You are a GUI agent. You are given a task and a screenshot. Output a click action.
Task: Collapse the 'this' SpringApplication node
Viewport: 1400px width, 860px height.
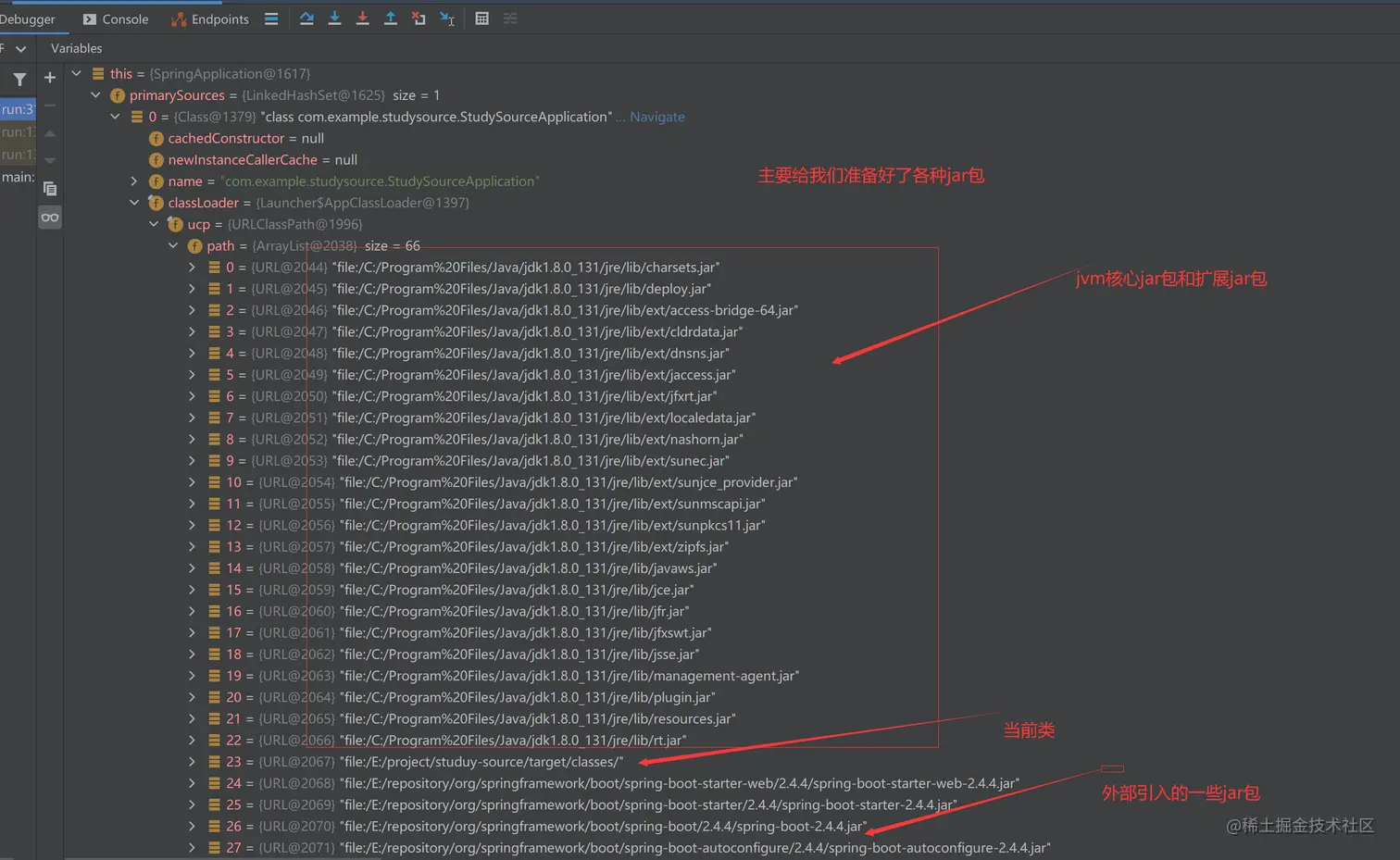coord(76,73)
